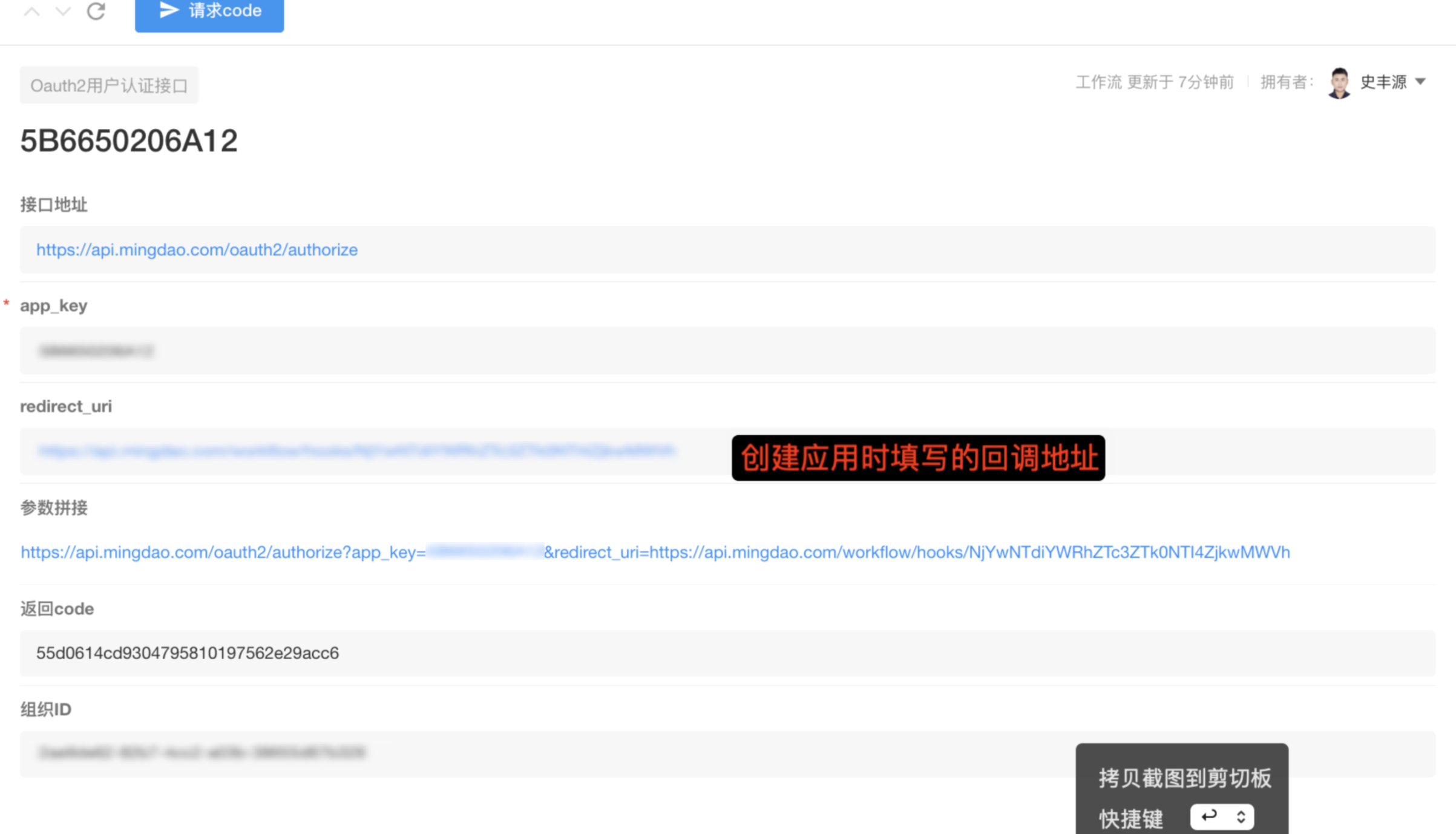Open the 快捷键 shortcut dropdown selector
Screen dimensions: 1456x834
(1221, 817)
